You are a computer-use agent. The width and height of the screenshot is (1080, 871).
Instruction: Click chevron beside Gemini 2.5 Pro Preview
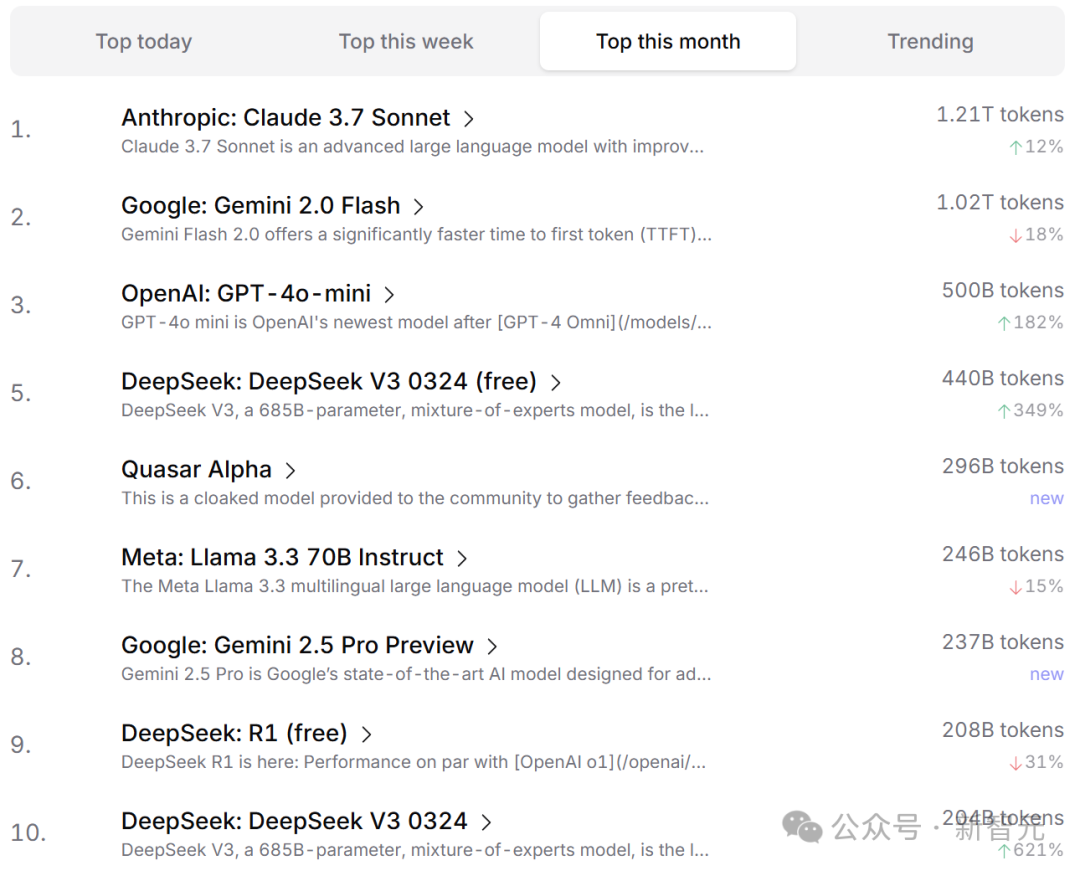(x=491, y=647)
